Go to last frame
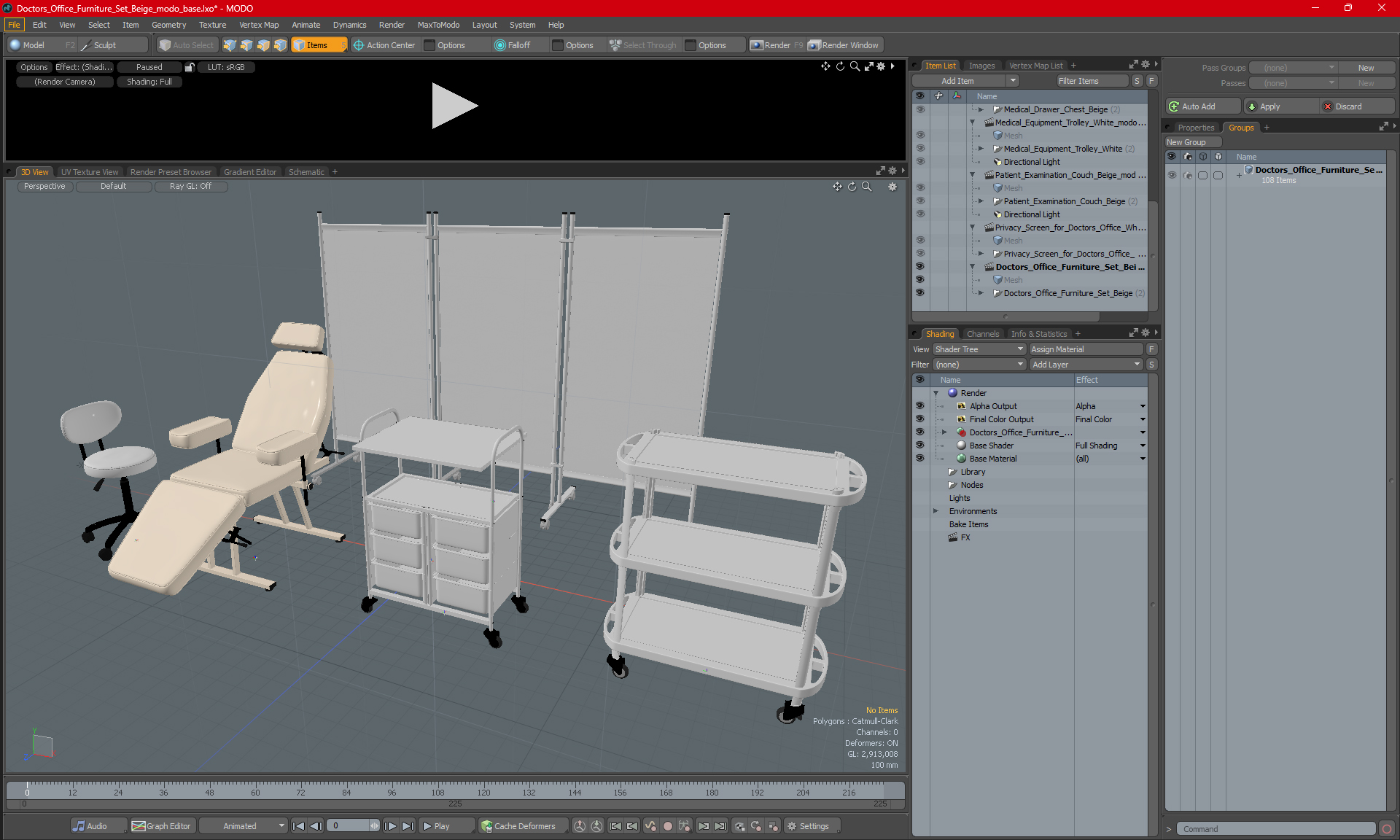This screenshot has width=1400, height=840. click(x=408, y=826)
